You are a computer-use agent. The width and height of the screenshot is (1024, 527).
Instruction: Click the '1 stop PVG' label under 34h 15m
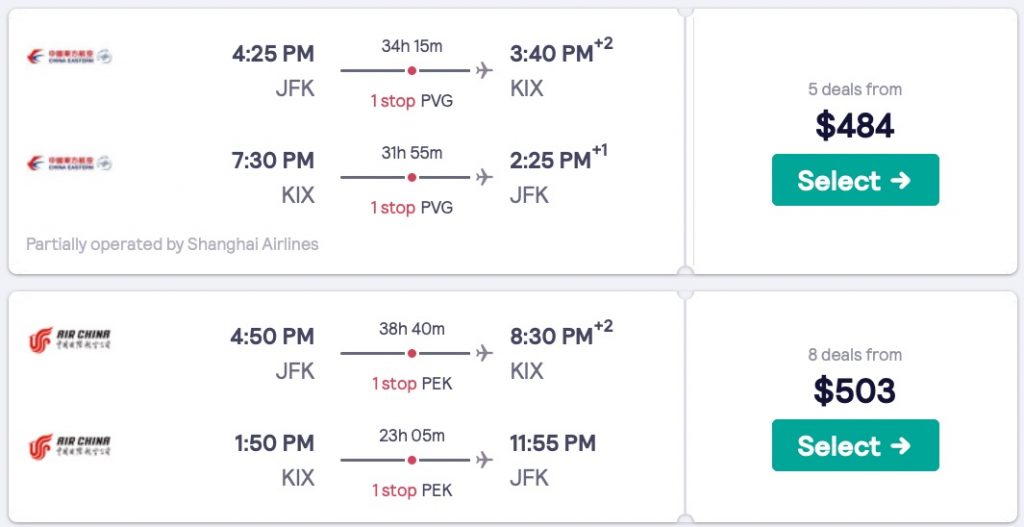pos(411,101)
